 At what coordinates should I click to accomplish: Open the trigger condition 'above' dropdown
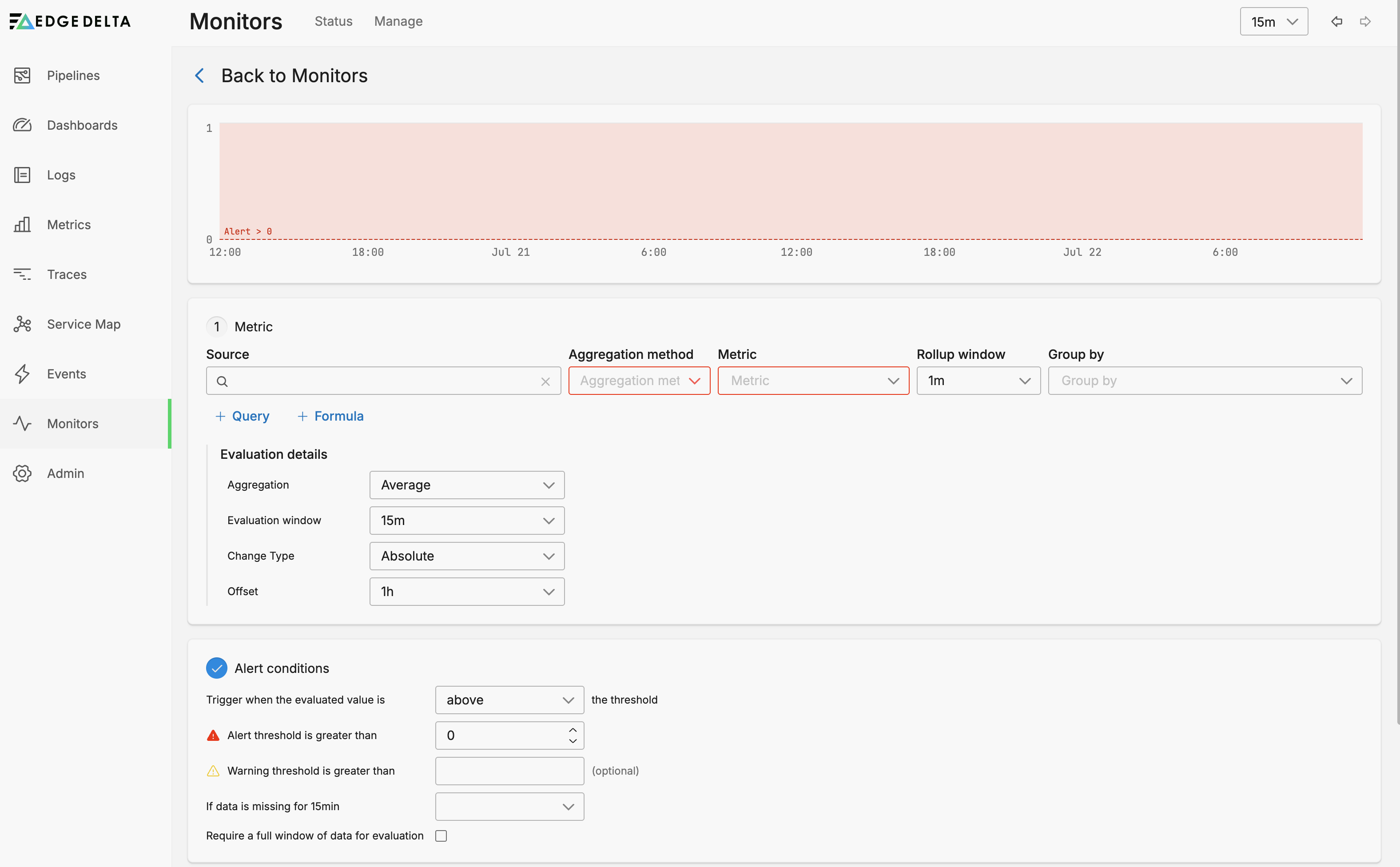click(509, 700)
